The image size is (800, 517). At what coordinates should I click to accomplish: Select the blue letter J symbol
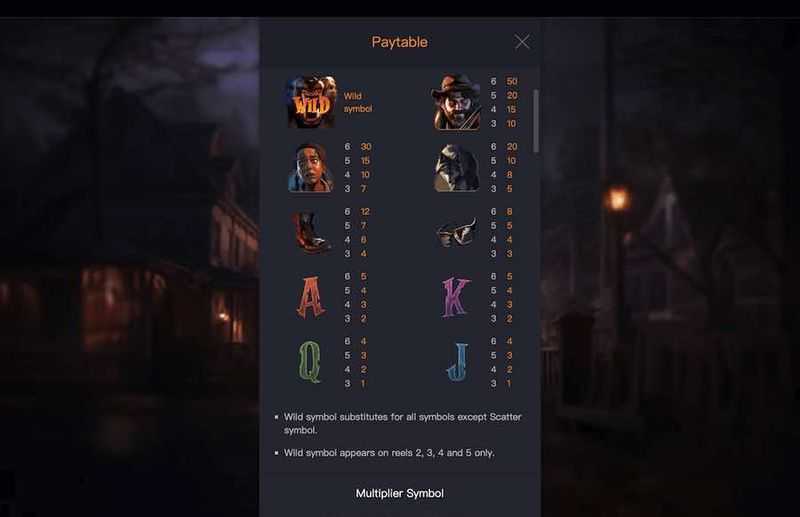click(458, 362)
